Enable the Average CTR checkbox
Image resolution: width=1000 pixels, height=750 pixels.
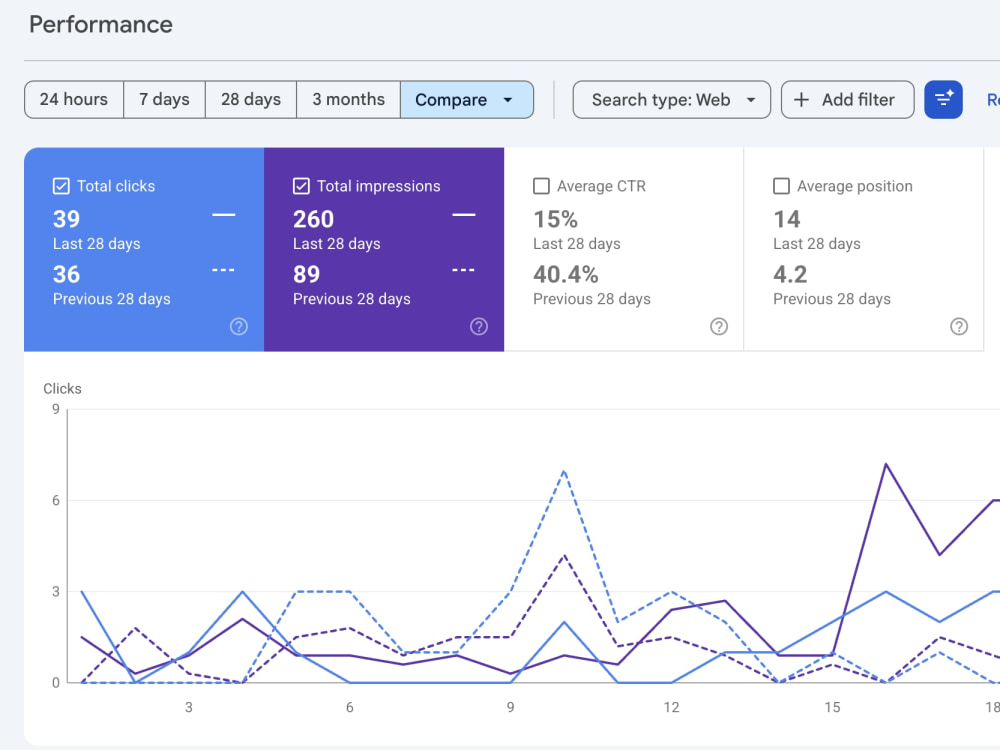coord(541,186)
